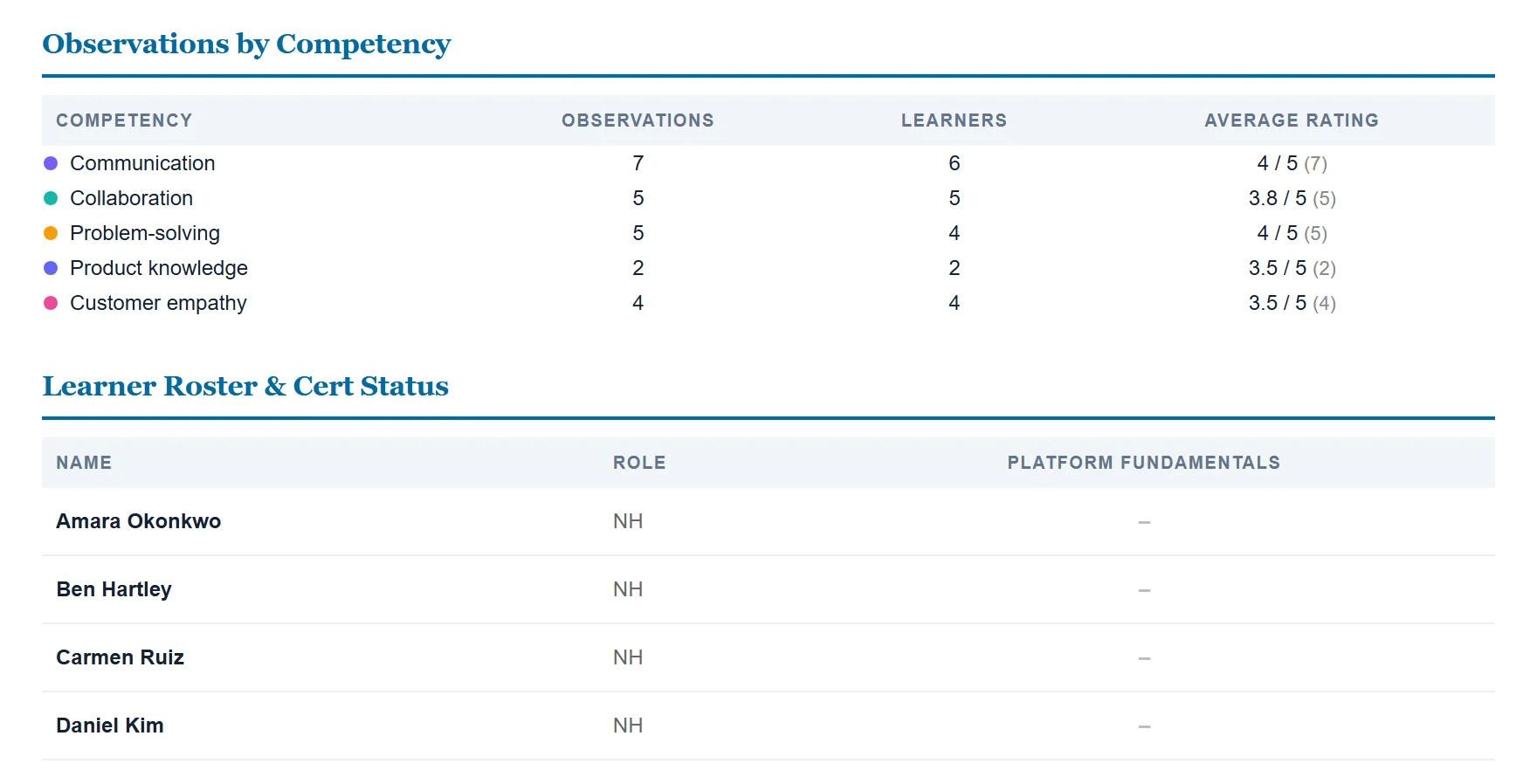Open Amara Okonkwo's learner row
Screen dimensions: 1537x784
tap(768, 521)
